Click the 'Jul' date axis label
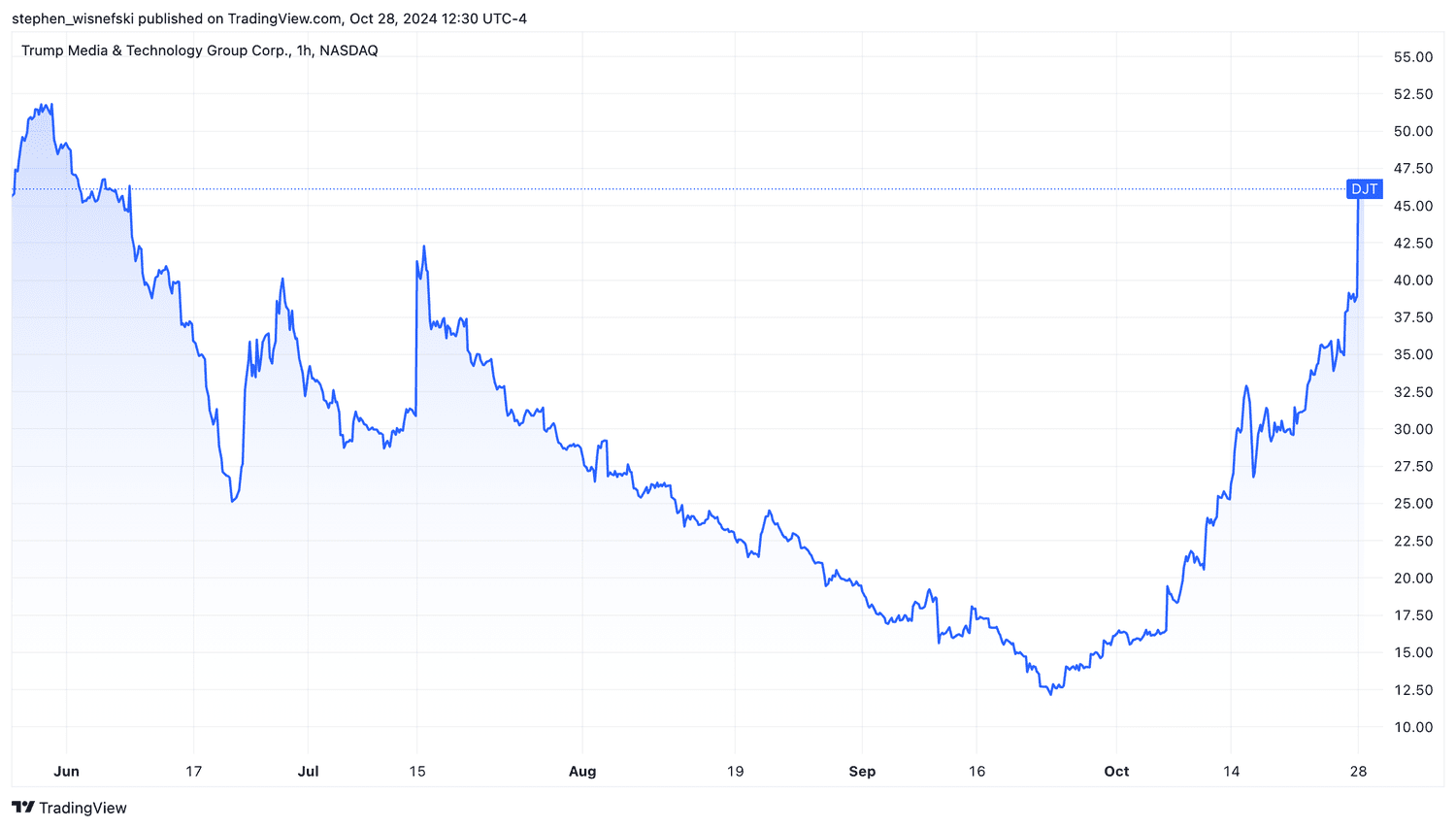1456x828 pixels. click(309, 772)
